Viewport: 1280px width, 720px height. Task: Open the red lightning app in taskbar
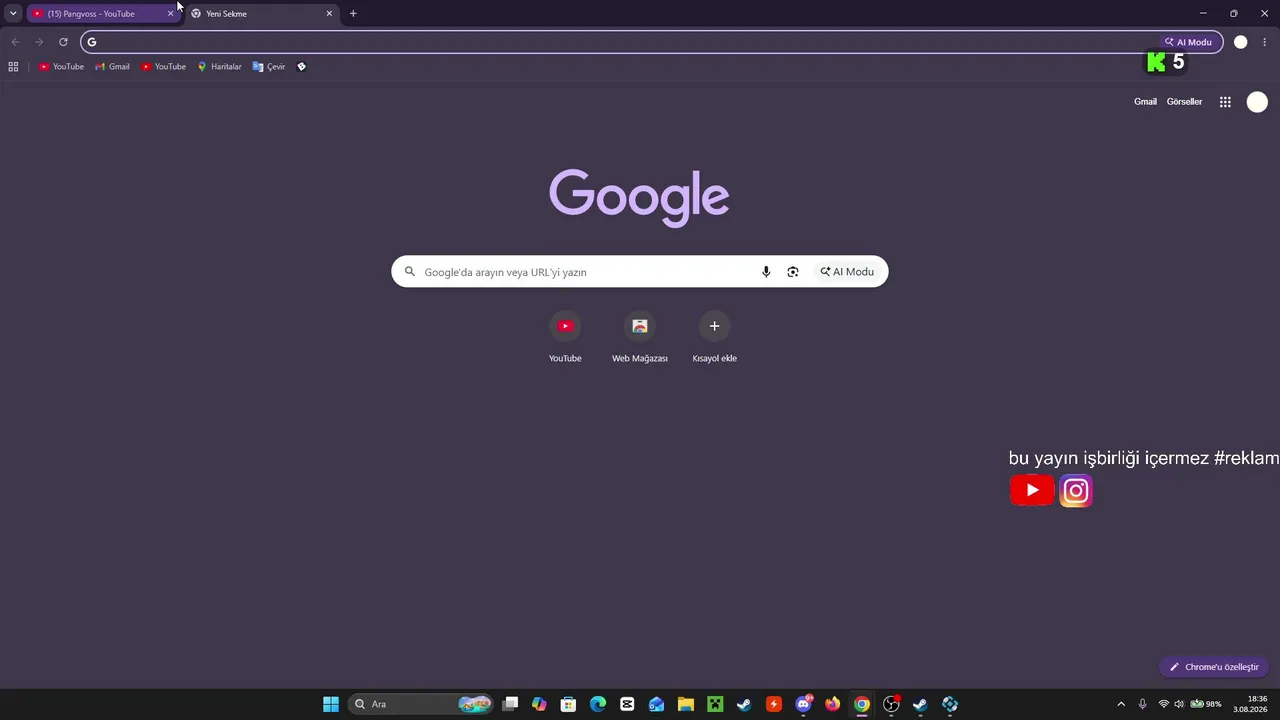(x=773, y=704)
